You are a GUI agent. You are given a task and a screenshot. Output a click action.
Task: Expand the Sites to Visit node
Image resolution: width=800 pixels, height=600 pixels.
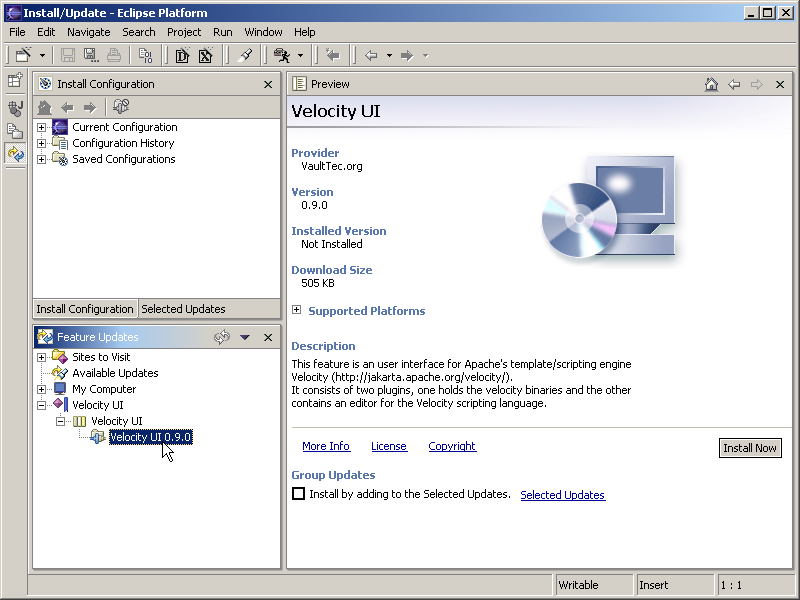pos(42,357)
